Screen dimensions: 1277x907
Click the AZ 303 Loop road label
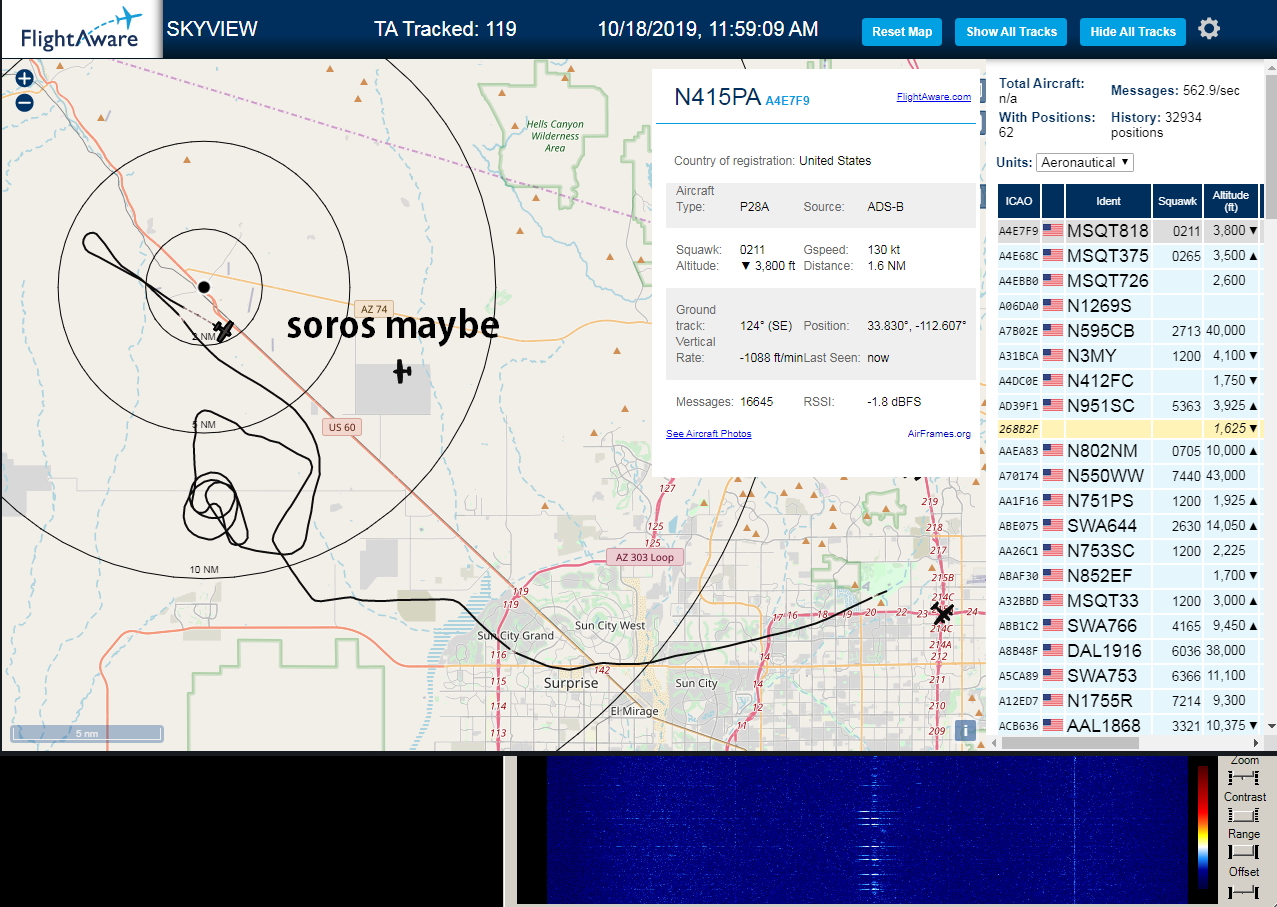[x=645, y=557]
